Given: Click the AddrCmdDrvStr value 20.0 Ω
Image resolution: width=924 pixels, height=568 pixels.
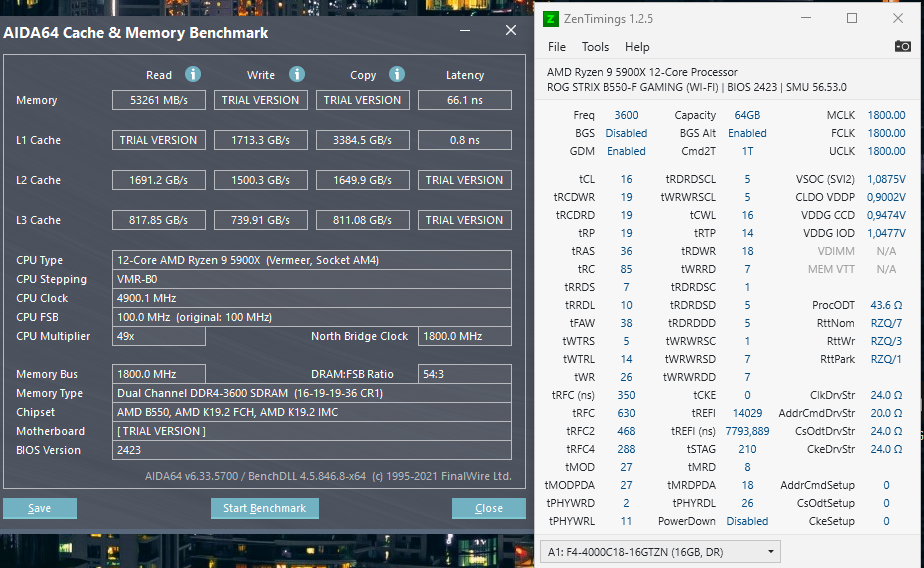Looking at the screenshot, I should (x=886, y=413).
